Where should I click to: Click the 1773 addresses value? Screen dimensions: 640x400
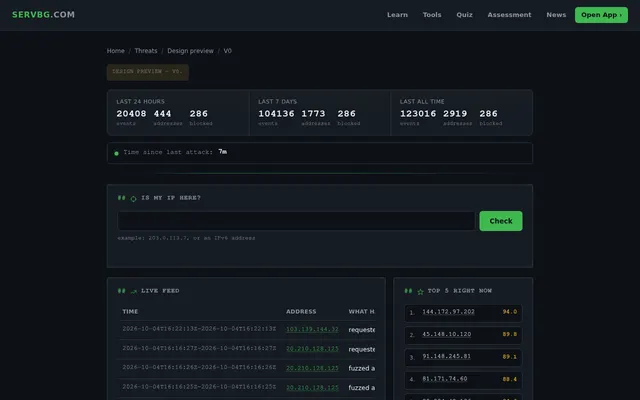(313, 114)
